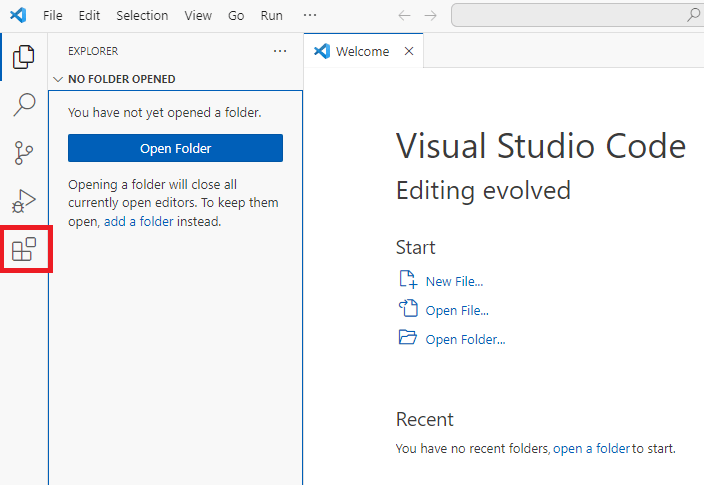Open the Source Control view

(23, 153)
